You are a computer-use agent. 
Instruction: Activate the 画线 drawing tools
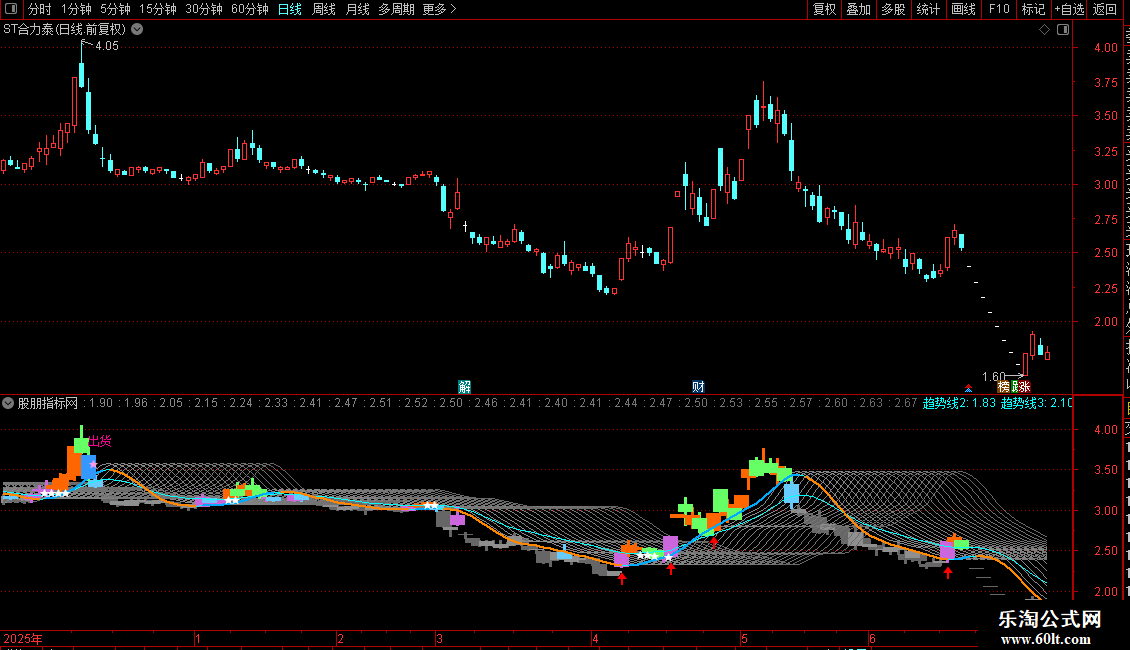click(964, 9)
